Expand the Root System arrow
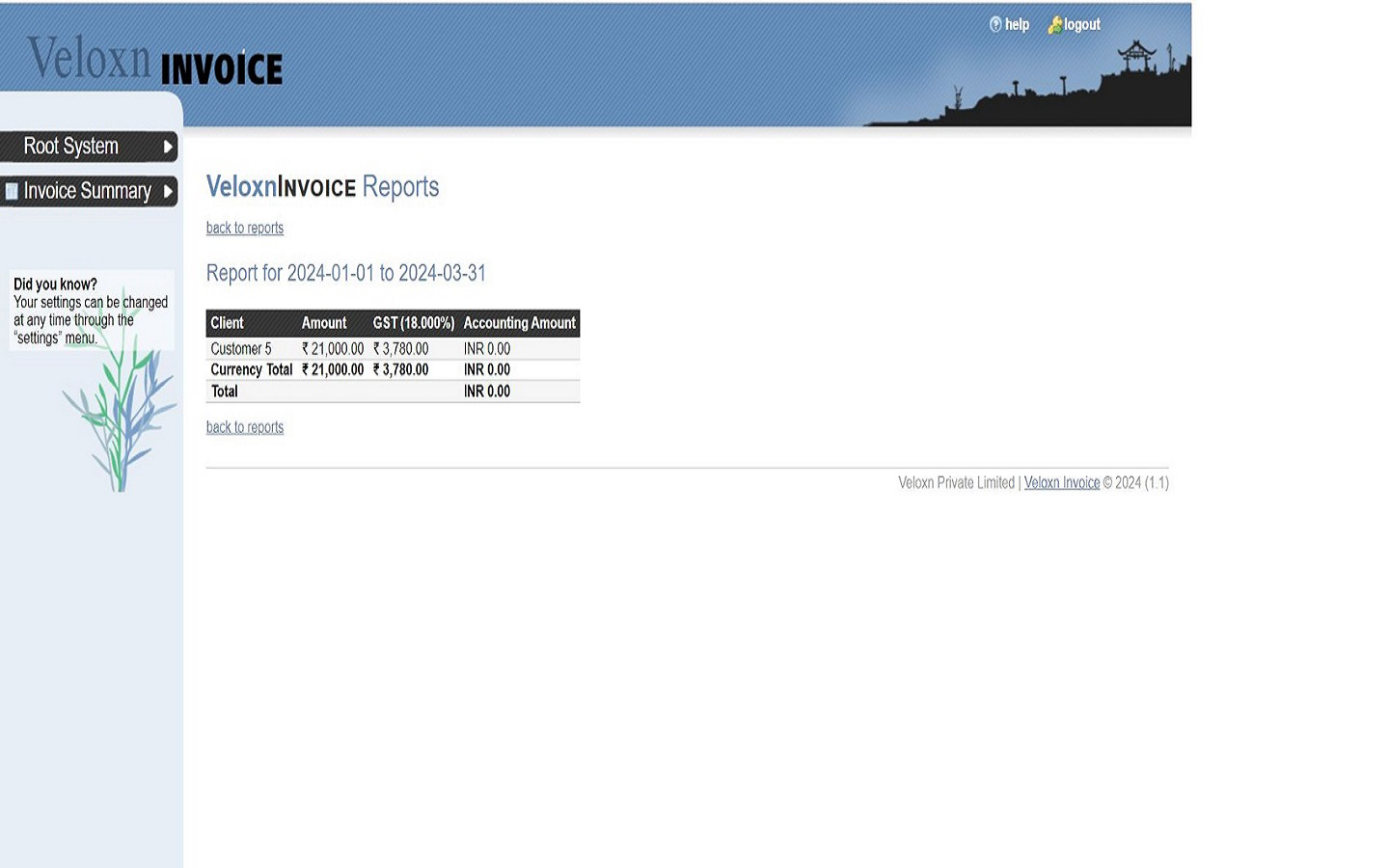1389x868 pixels. coord(168,147)
